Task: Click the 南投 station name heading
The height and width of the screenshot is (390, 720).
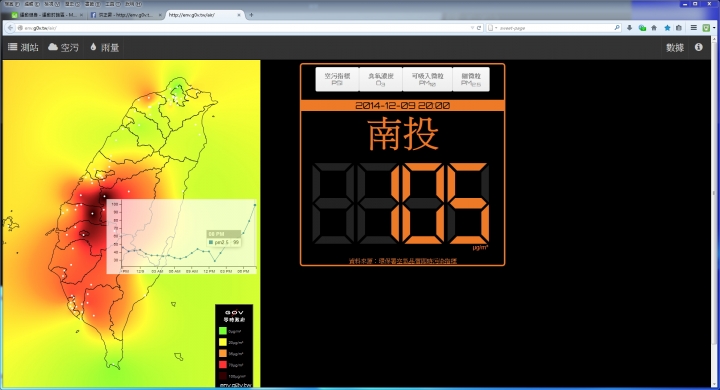Action: coord(403,134)
